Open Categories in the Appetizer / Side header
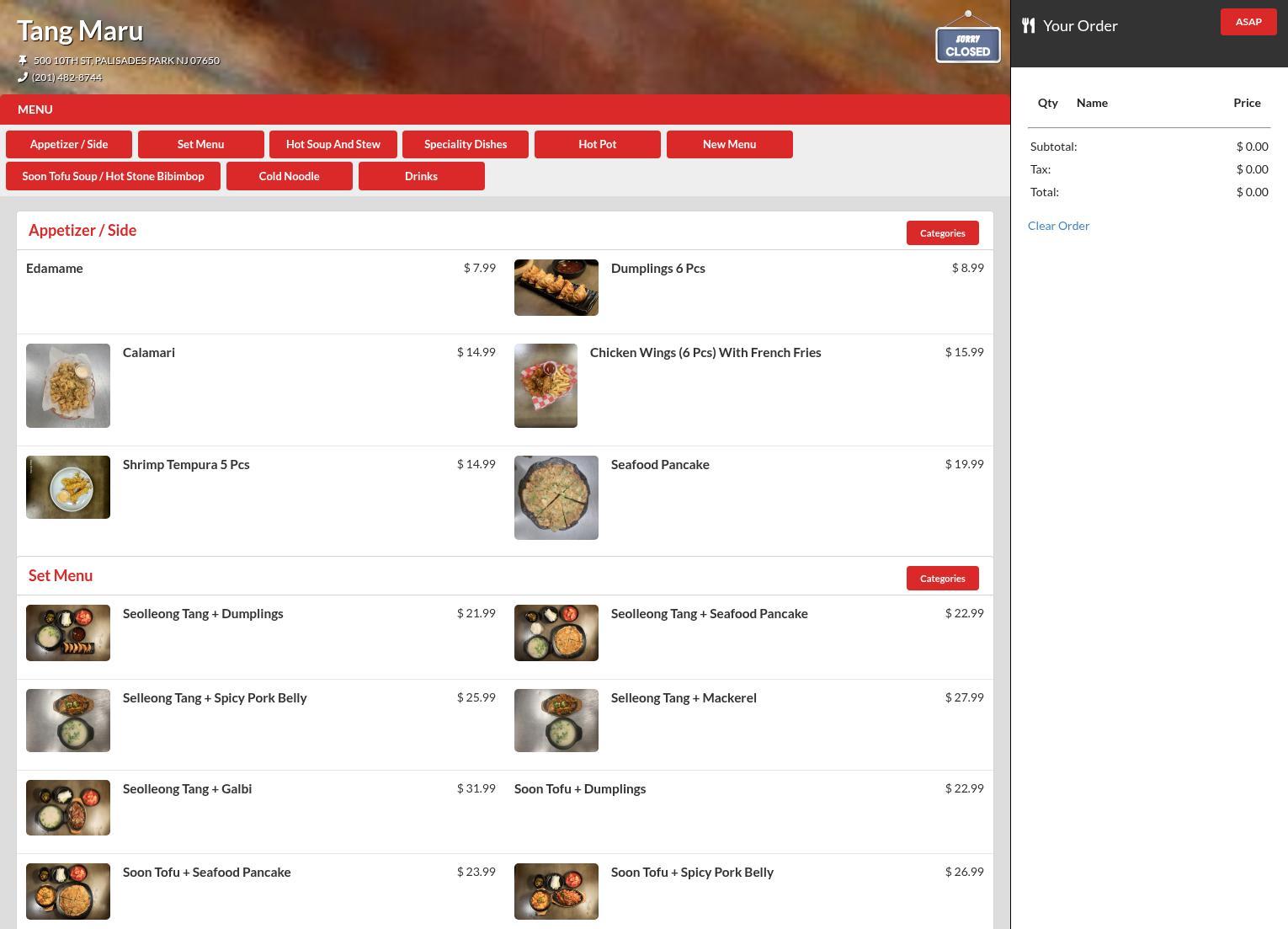1288x929 pixels. tap(942, 233)
